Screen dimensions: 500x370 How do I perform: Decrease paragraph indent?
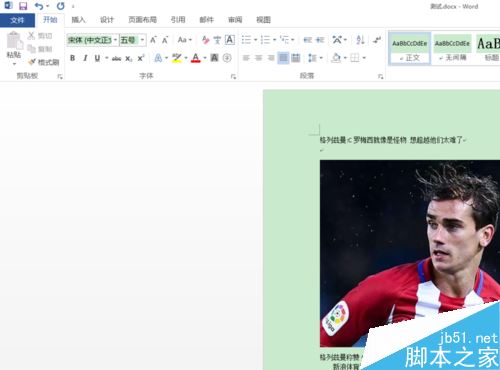point(308,40)
